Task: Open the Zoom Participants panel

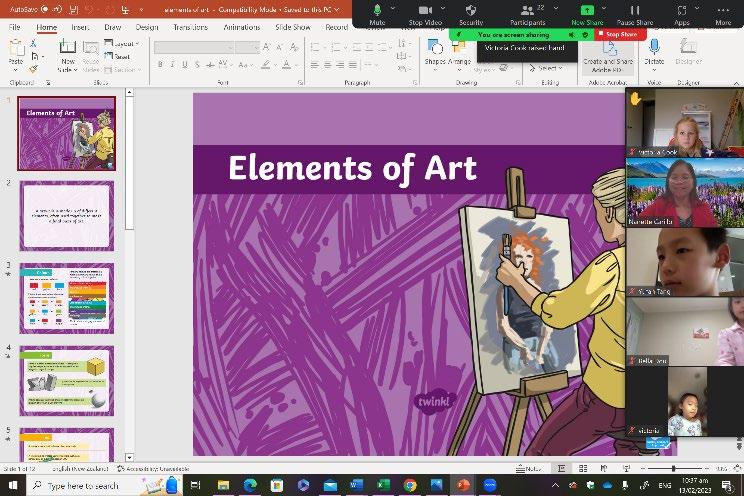Action: (x=527, y=14)
